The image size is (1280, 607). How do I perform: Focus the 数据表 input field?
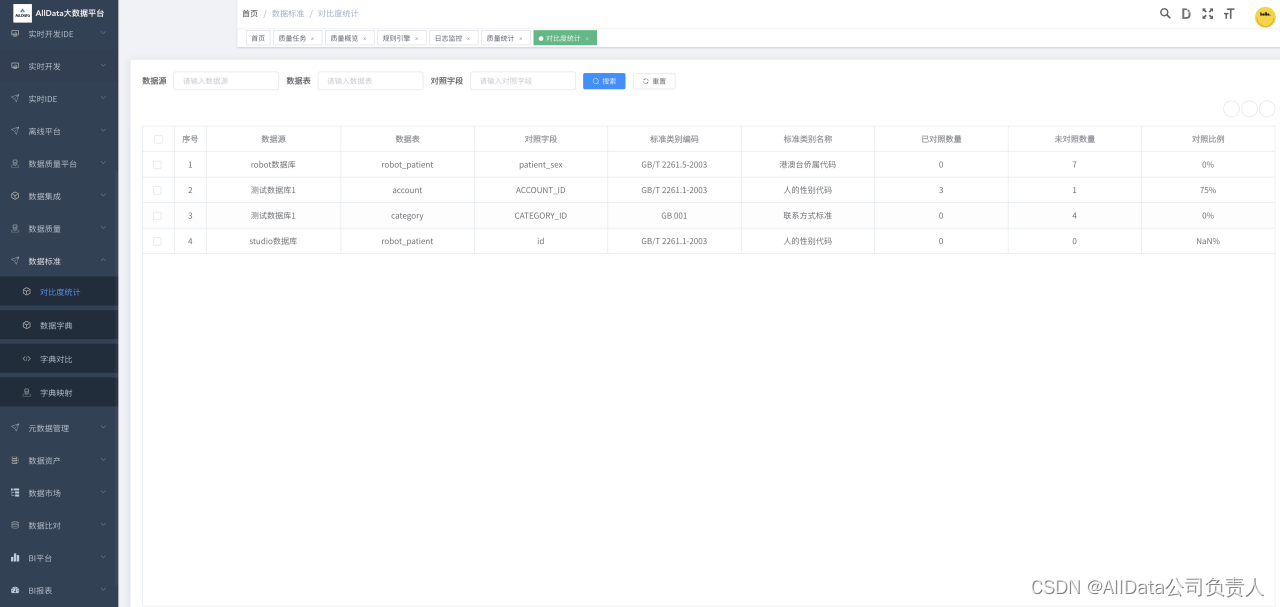click(370, 81)
